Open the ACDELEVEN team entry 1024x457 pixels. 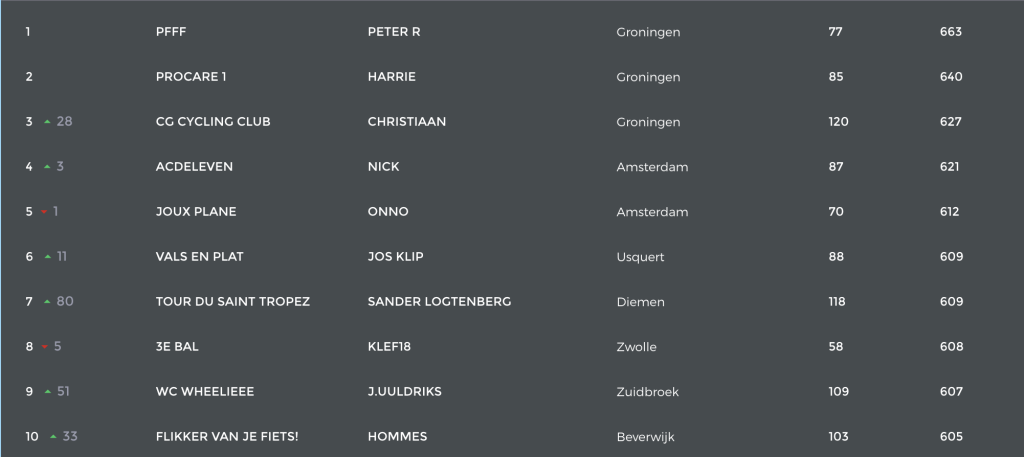tap(194, 167)
